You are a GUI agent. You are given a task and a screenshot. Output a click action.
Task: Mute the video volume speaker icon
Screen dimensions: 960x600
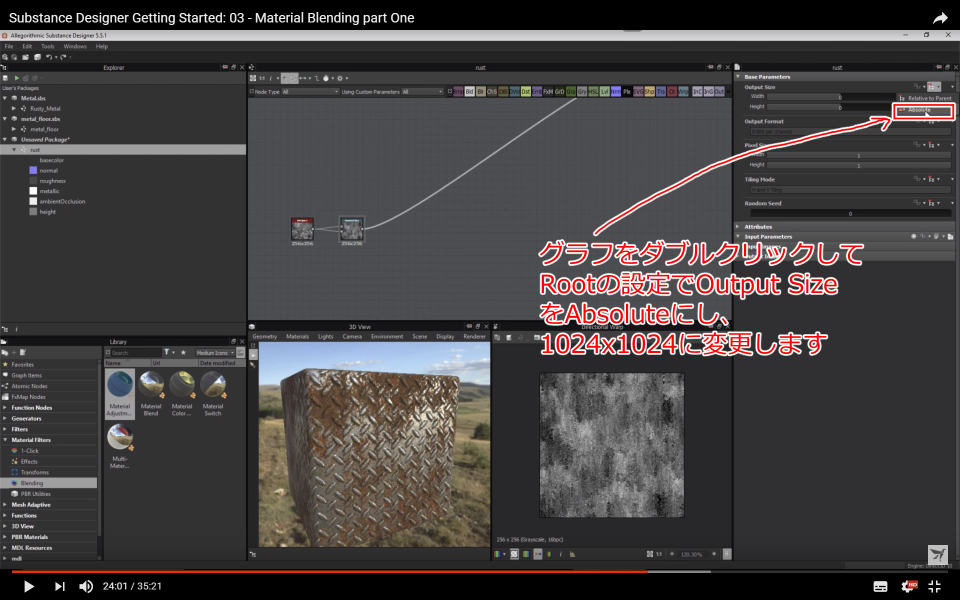(86, 586)
